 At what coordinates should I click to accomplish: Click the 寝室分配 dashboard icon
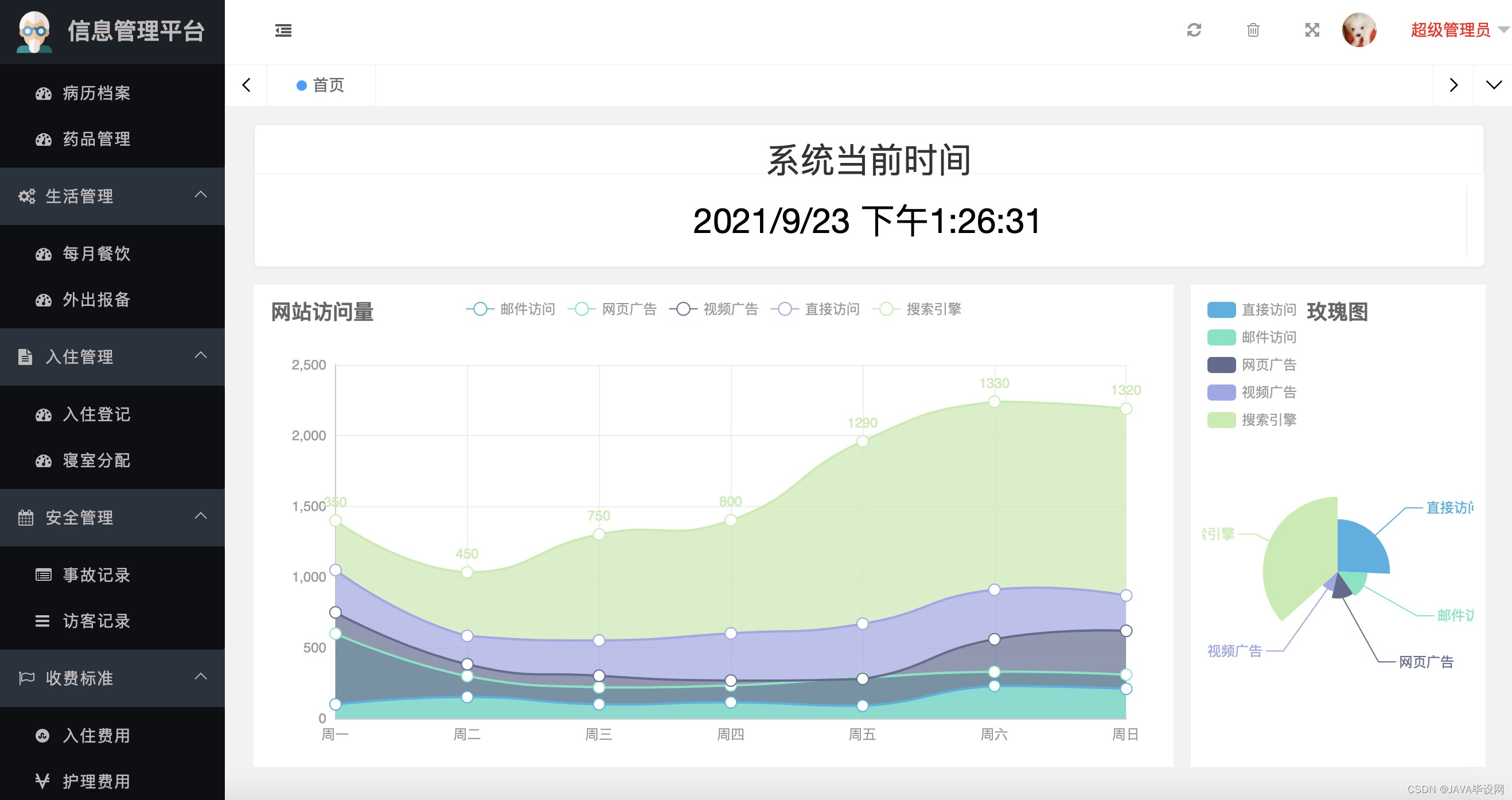click(43, 461)
